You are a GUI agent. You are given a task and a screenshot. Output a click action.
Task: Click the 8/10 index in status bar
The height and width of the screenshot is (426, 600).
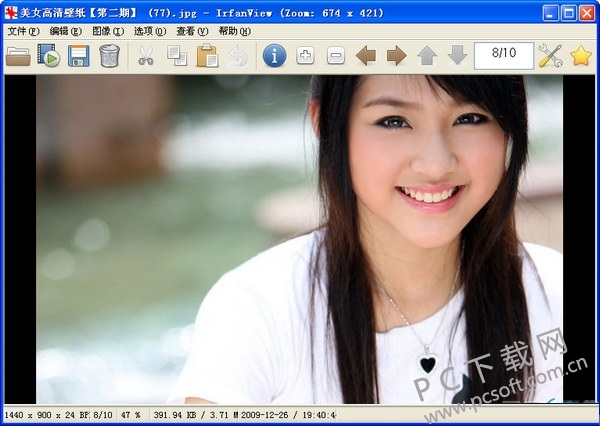coord(103,415)
